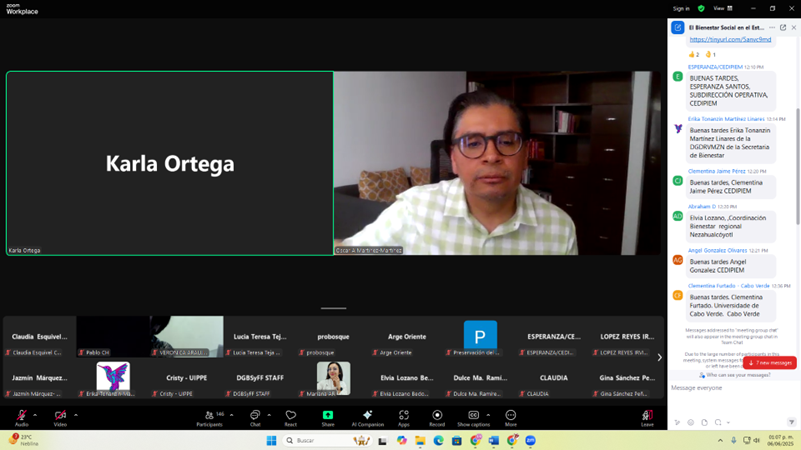801x450 pixels.
Task: Expand the participants options arrow
Action: pyautogui.click(x=231, y=415)
